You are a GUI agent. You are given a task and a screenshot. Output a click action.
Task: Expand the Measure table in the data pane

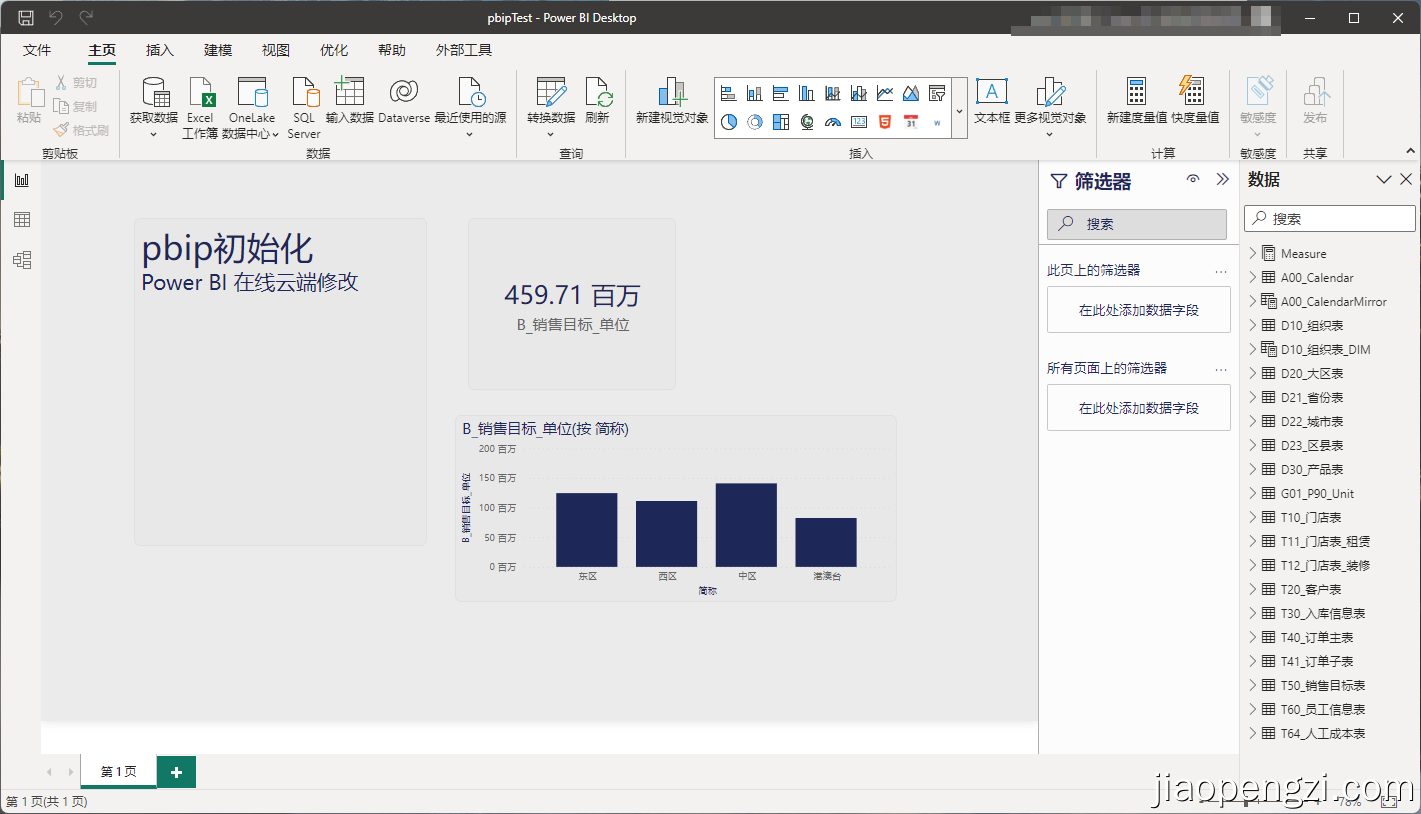coord(1253,254)
